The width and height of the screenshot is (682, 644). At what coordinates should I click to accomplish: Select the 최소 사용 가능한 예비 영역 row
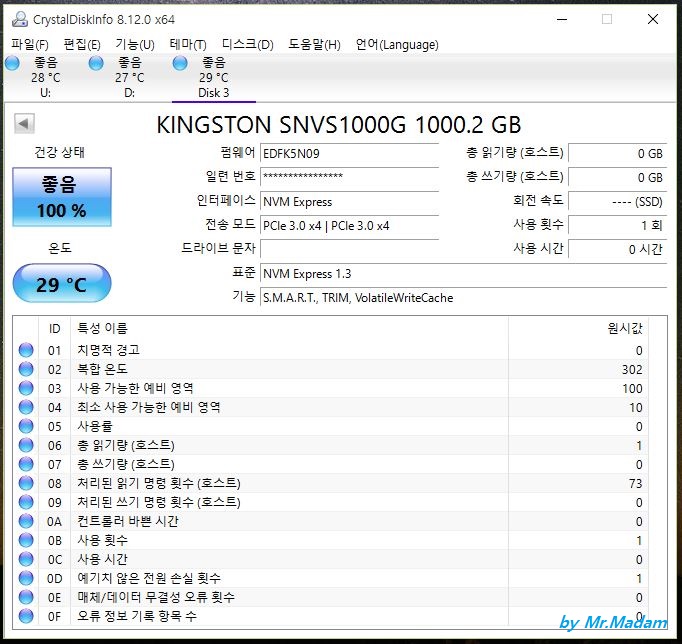[331, 407]
